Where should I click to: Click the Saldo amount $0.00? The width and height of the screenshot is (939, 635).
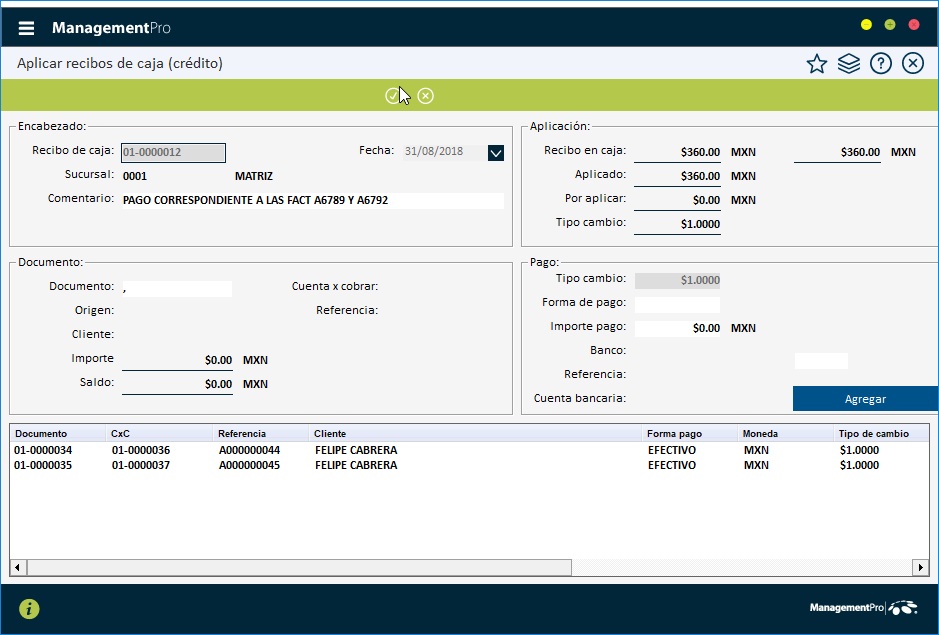tap(218, 384)
